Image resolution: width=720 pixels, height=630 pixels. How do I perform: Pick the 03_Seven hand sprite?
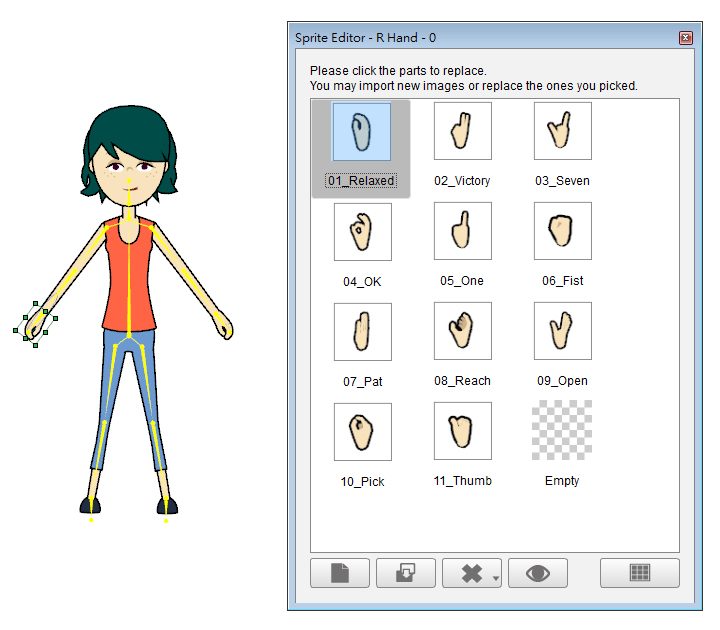coord(562,132)
